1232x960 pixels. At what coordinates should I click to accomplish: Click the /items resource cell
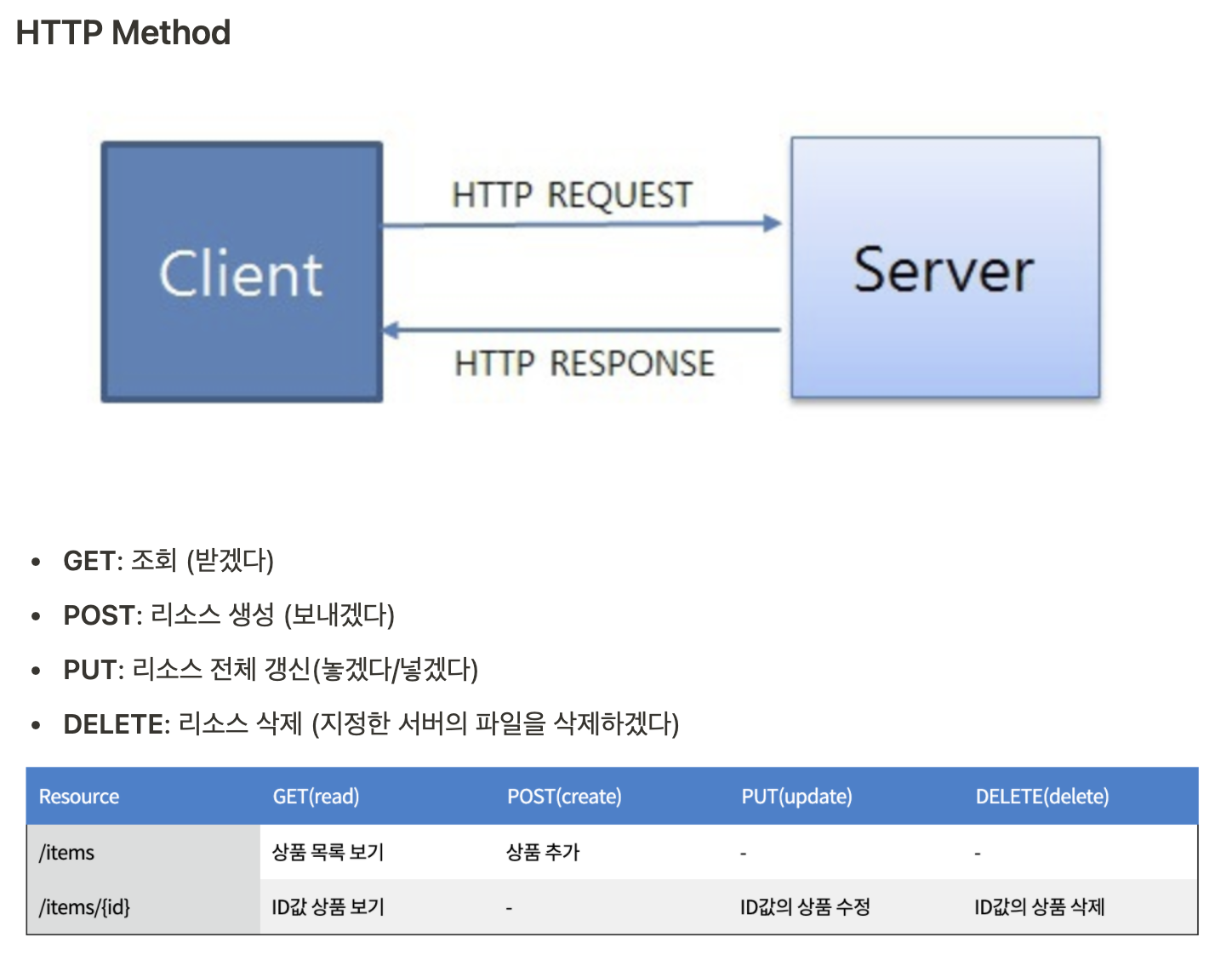[67, 853]
